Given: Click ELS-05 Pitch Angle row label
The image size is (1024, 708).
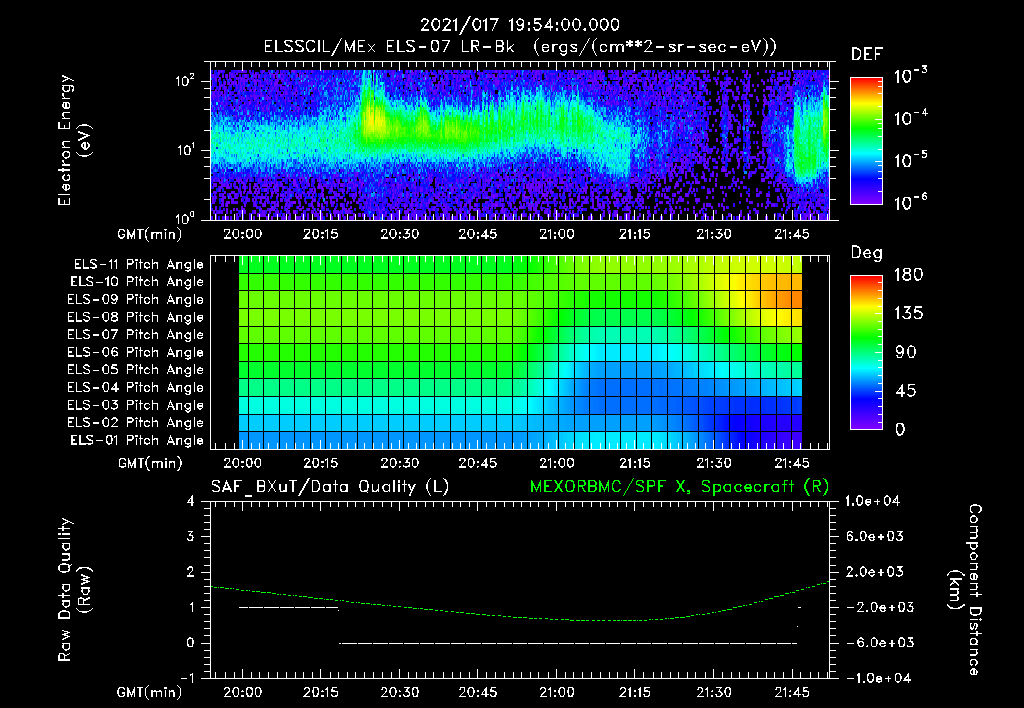Looking at the screenshot, I should click(135, 370).
